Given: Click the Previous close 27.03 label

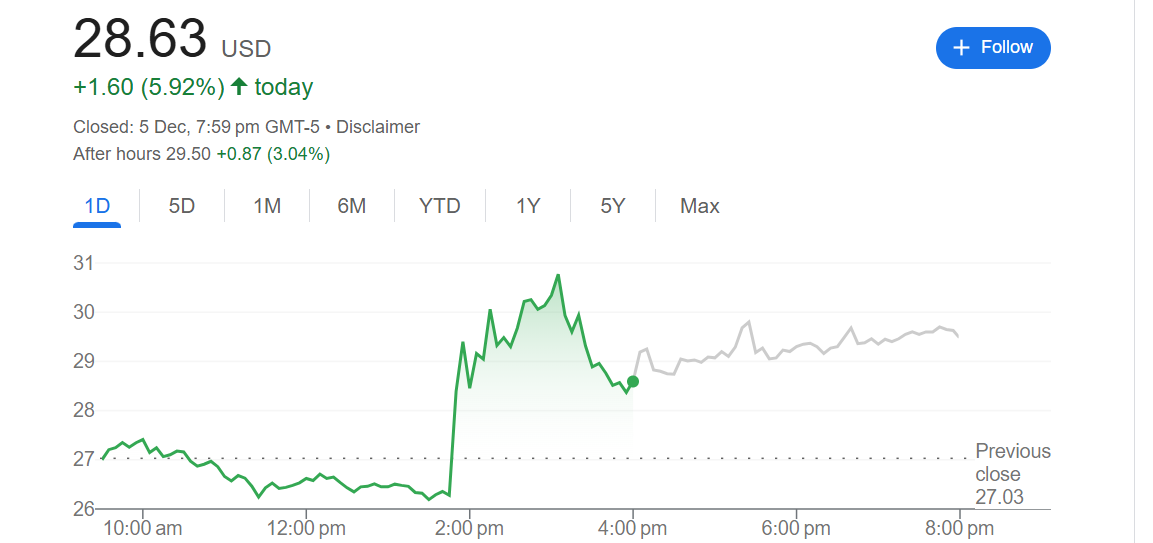Looking at the screenshot, I should 1012,473.
